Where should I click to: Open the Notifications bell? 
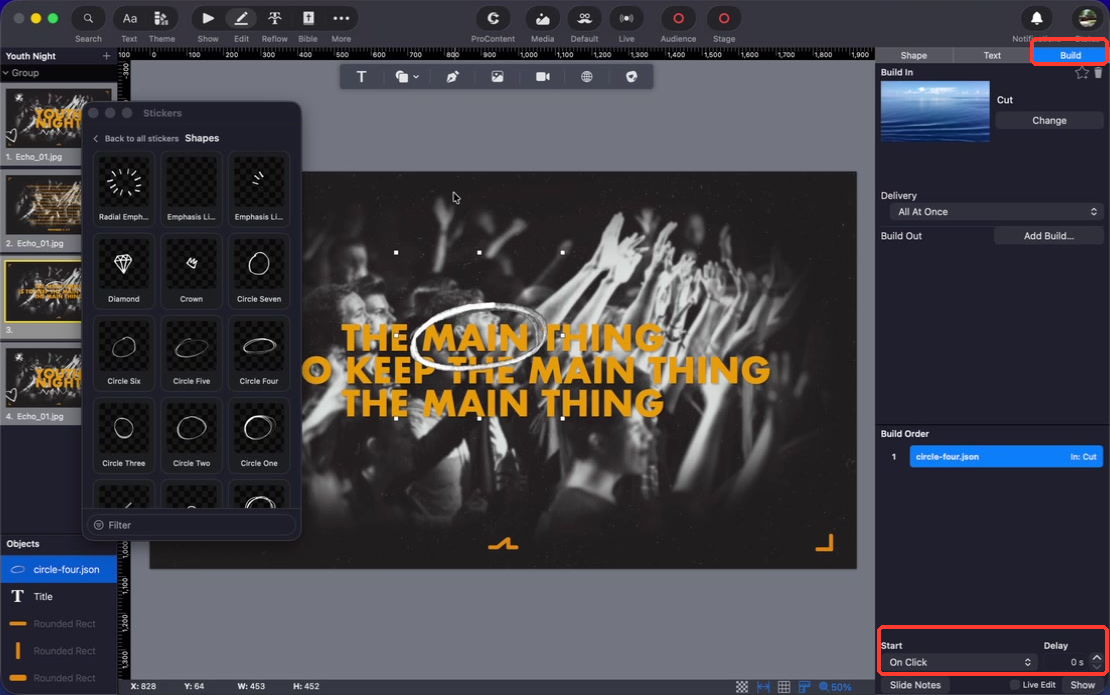(1036, 18)
